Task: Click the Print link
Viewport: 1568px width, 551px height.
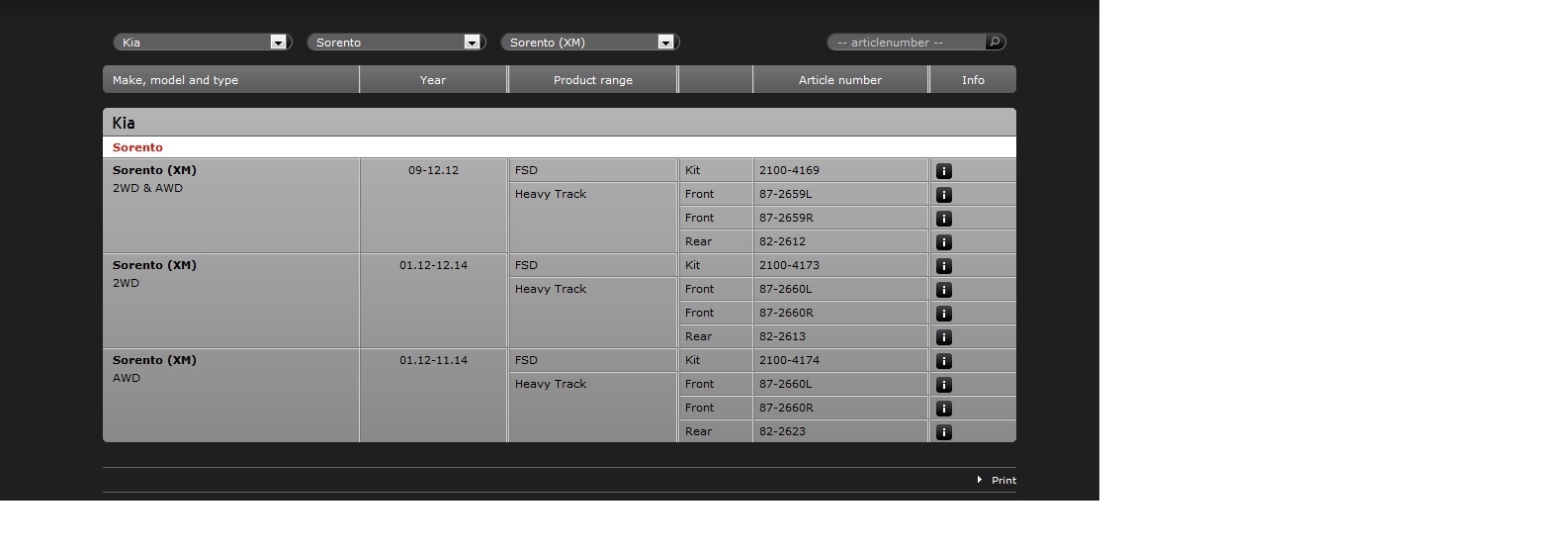Action: 1002,480
